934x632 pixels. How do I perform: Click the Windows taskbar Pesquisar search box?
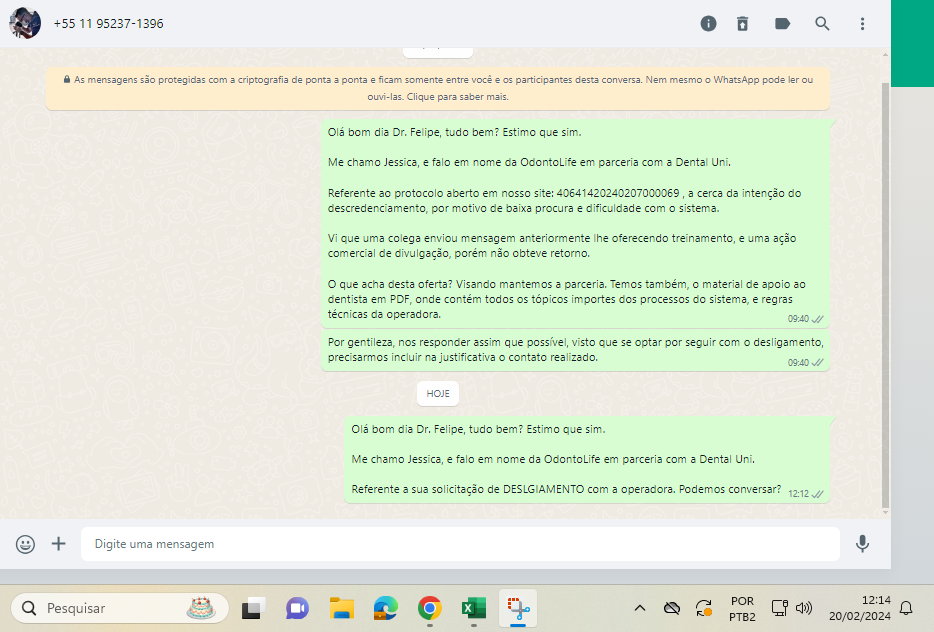(x=120, y=608)
